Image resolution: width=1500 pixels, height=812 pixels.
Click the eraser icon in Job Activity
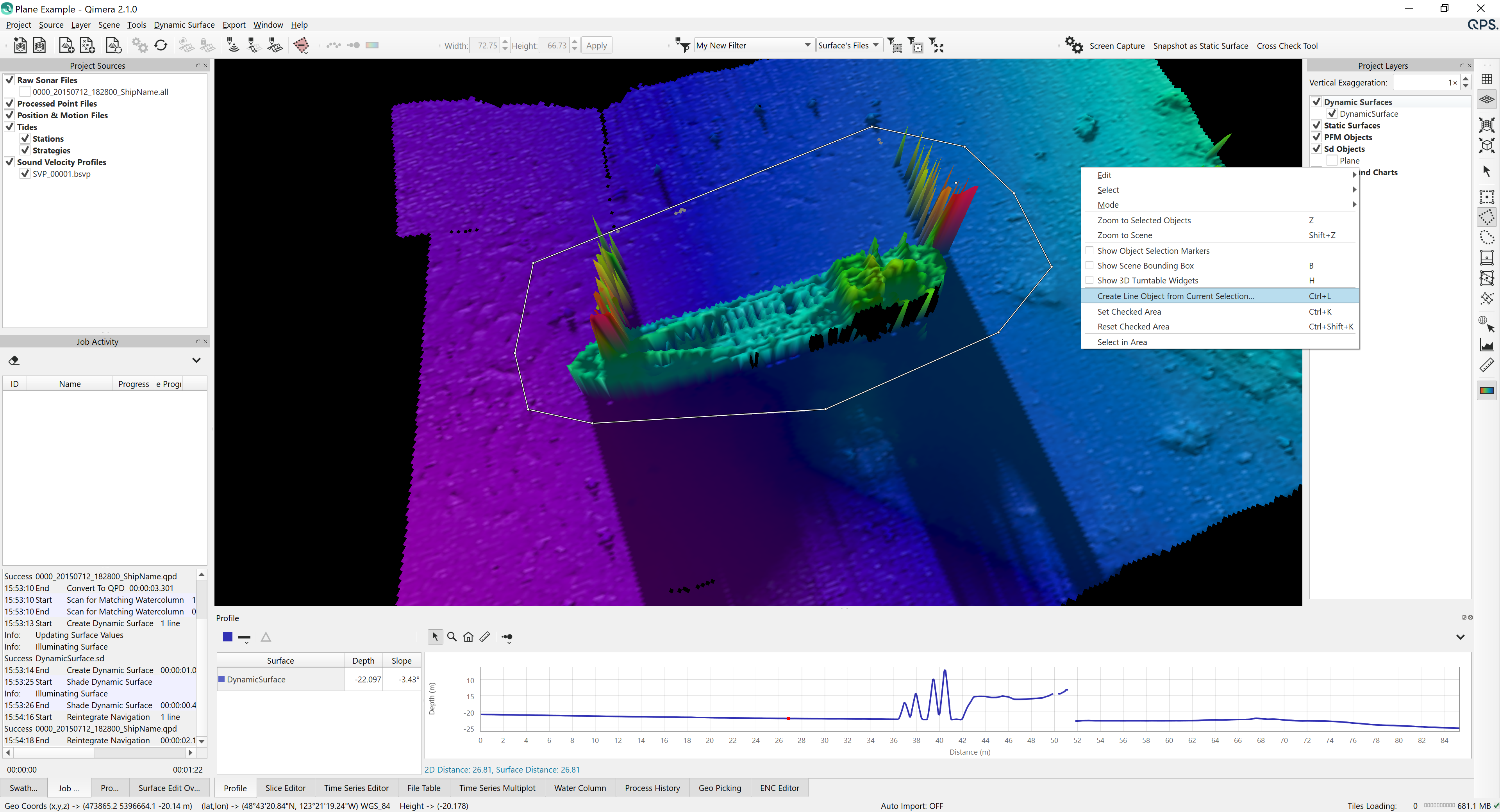tap(14, 360)
